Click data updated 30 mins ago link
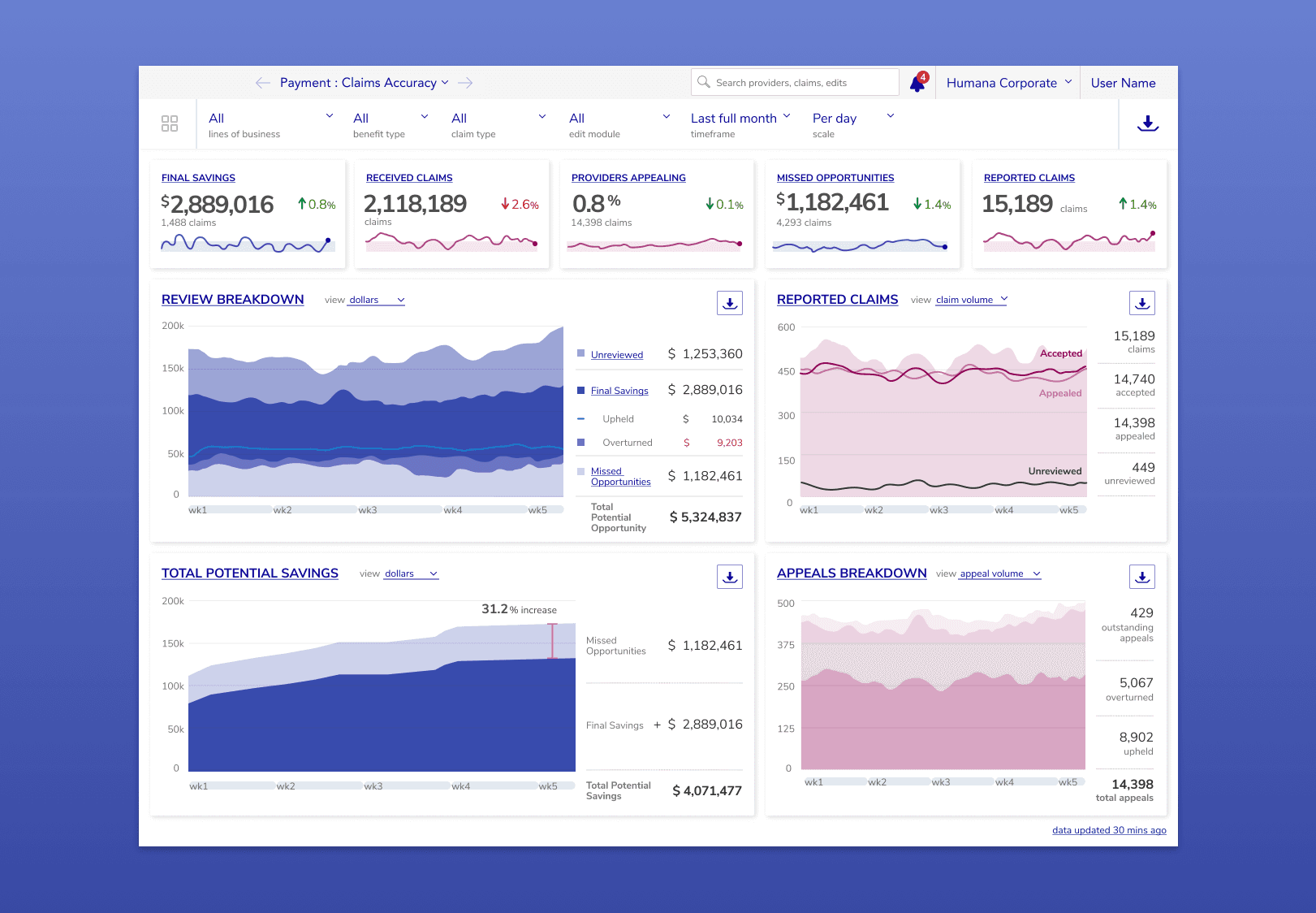1316x913 pixels. 1109,830
